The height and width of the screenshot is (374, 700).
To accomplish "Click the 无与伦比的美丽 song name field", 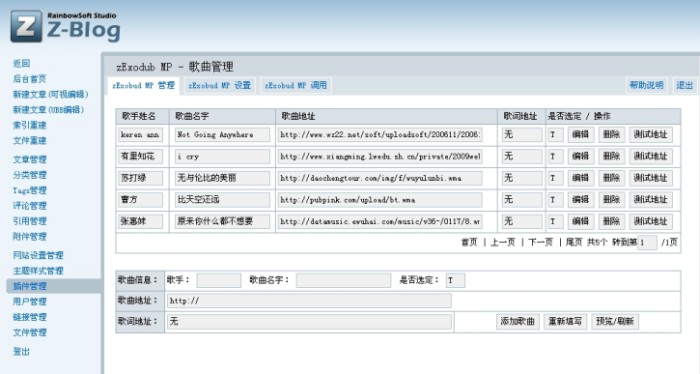I will [x=222, y=178].
